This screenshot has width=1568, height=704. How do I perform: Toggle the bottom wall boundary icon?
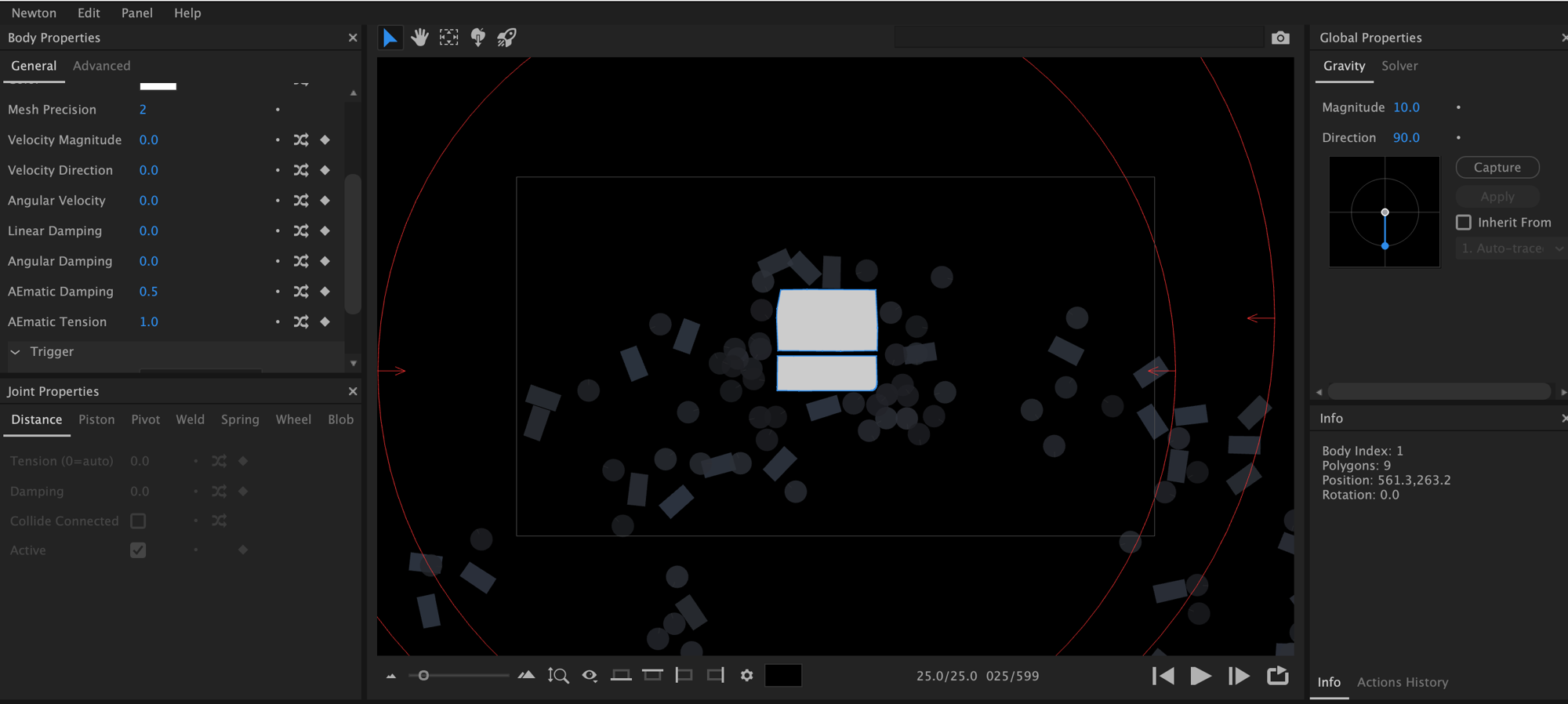(621, 675)
